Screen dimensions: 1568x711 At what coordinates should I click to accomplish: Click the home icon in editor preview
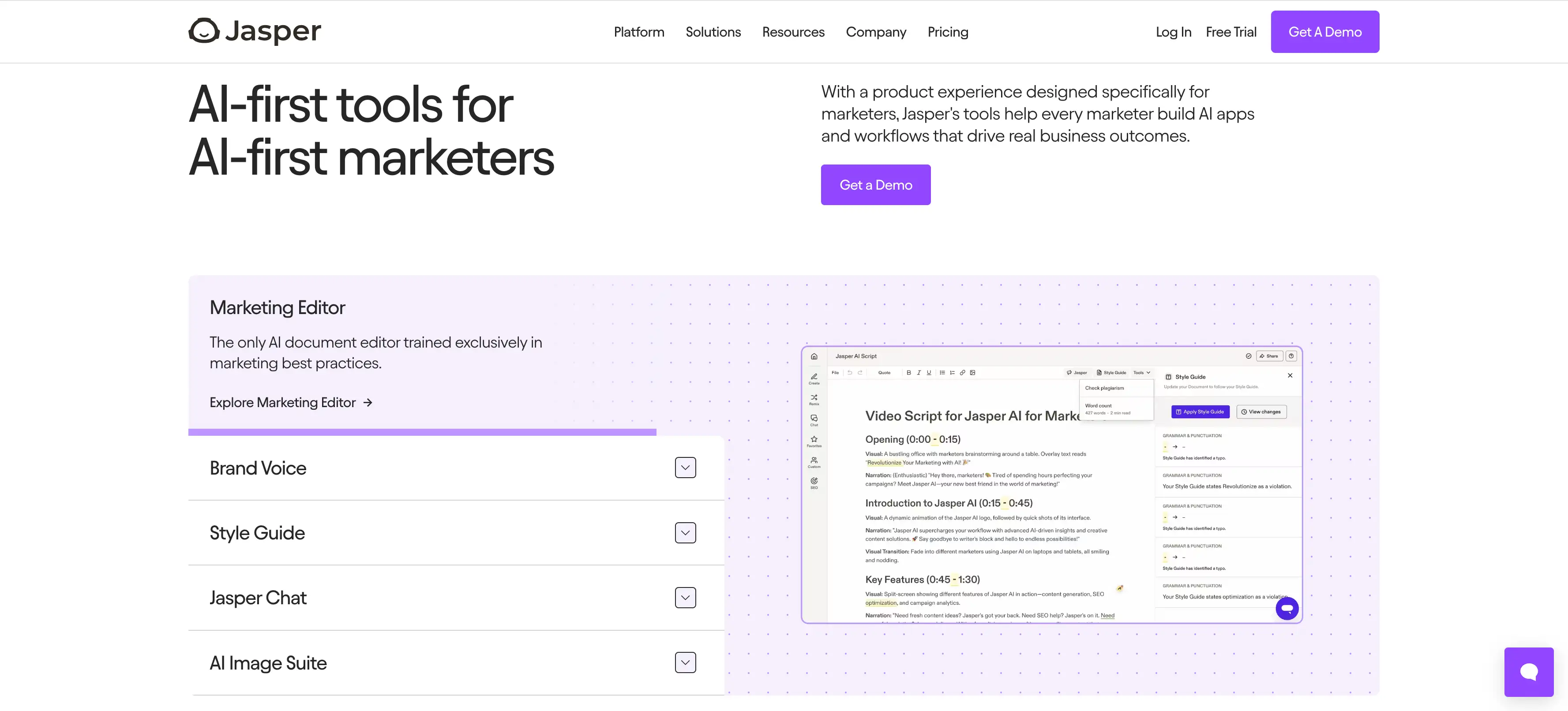pyautogui.click(x=814, y=356)
